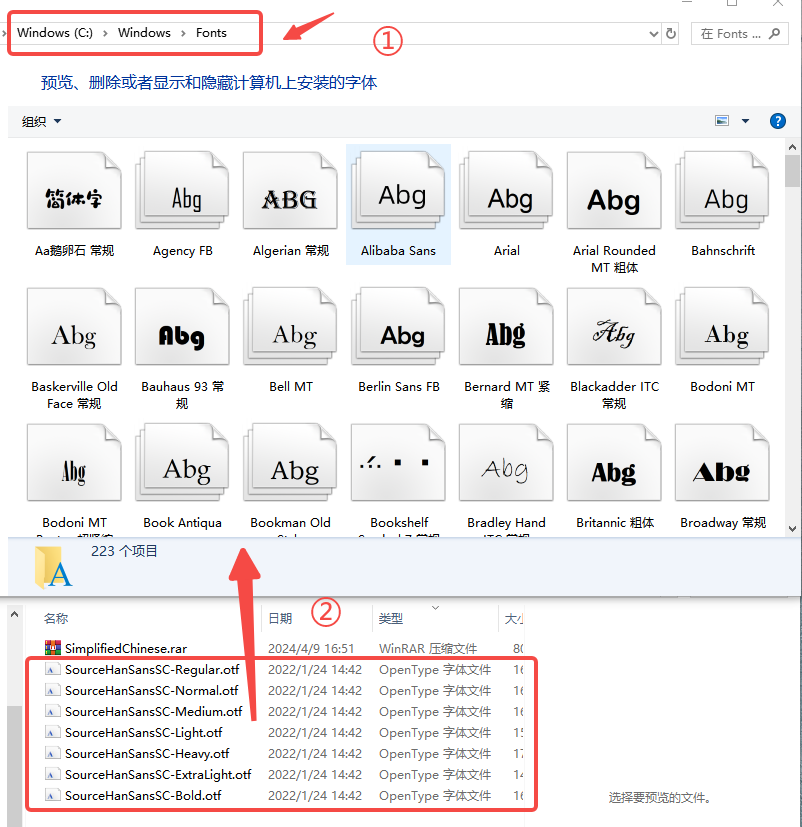The width and height of the screenshot is (802, 827).
Task: Select the Bernard MT font icon
Action: pyautogui.click(x=506, y=326)
